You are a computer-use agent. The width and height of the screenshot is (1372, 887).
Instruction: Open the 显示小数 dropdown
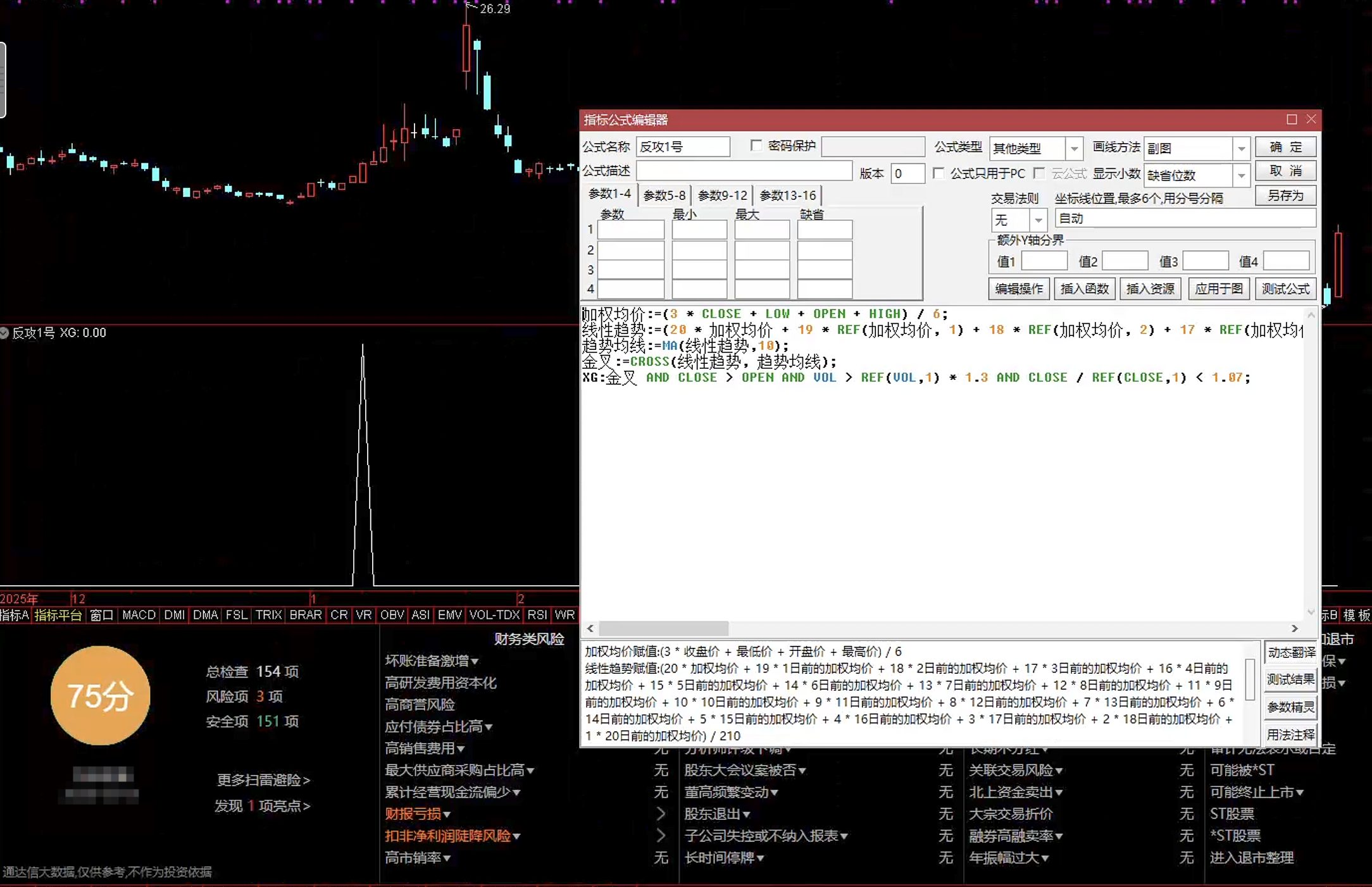click(1241, 175)
